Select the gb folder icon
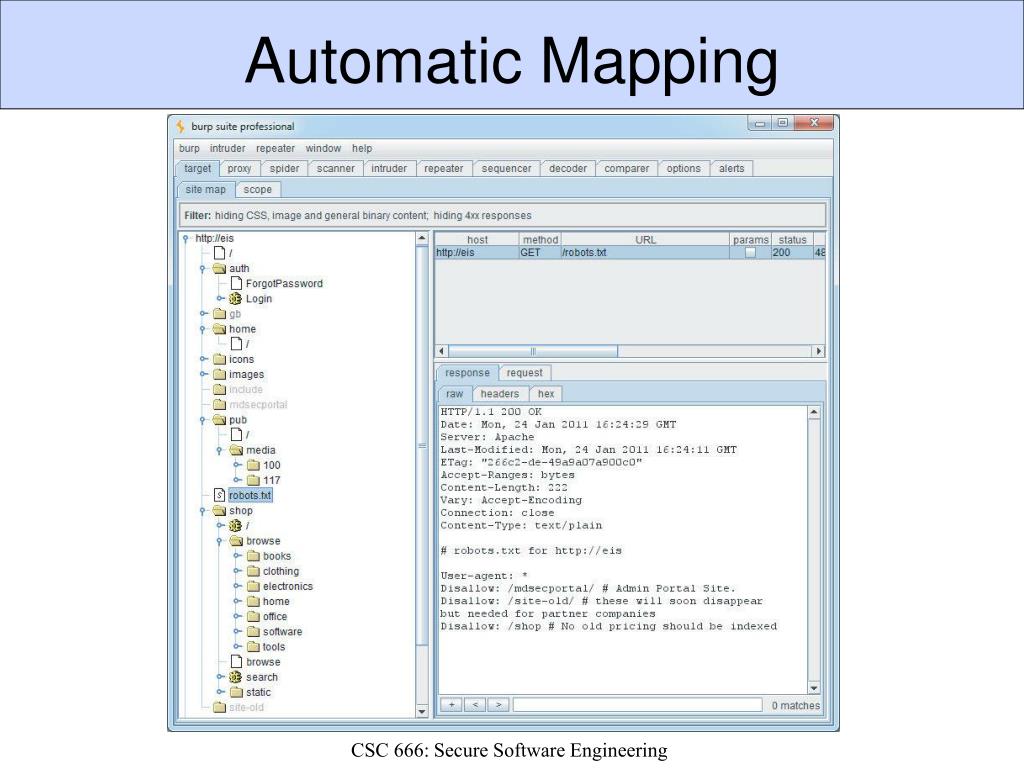The width and height of the screenshot is (1024, 768). pos(219,313)
